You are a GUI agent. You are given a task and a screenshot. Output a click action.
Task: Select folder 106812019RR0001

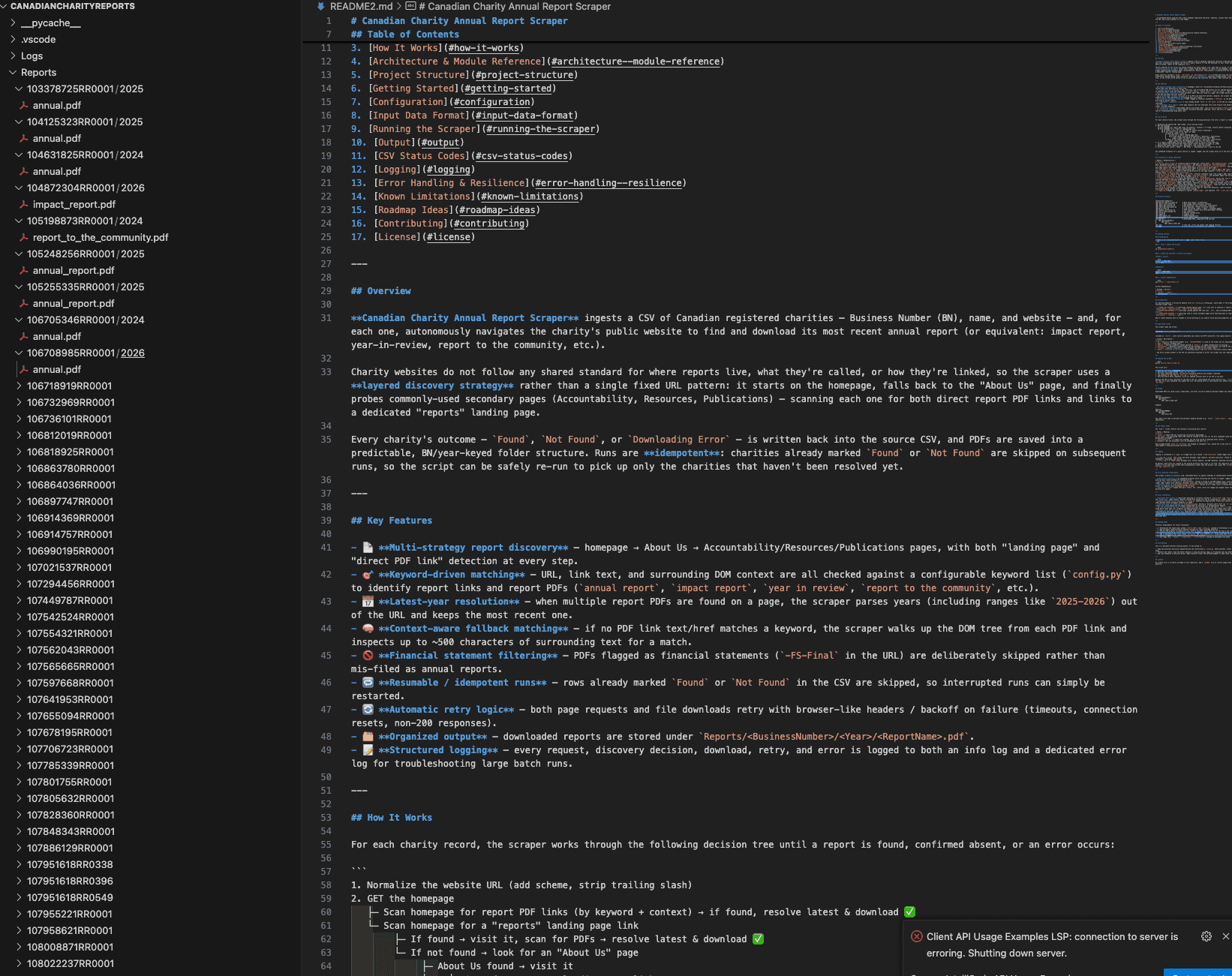pyautogui.click(x=69, y=436)
